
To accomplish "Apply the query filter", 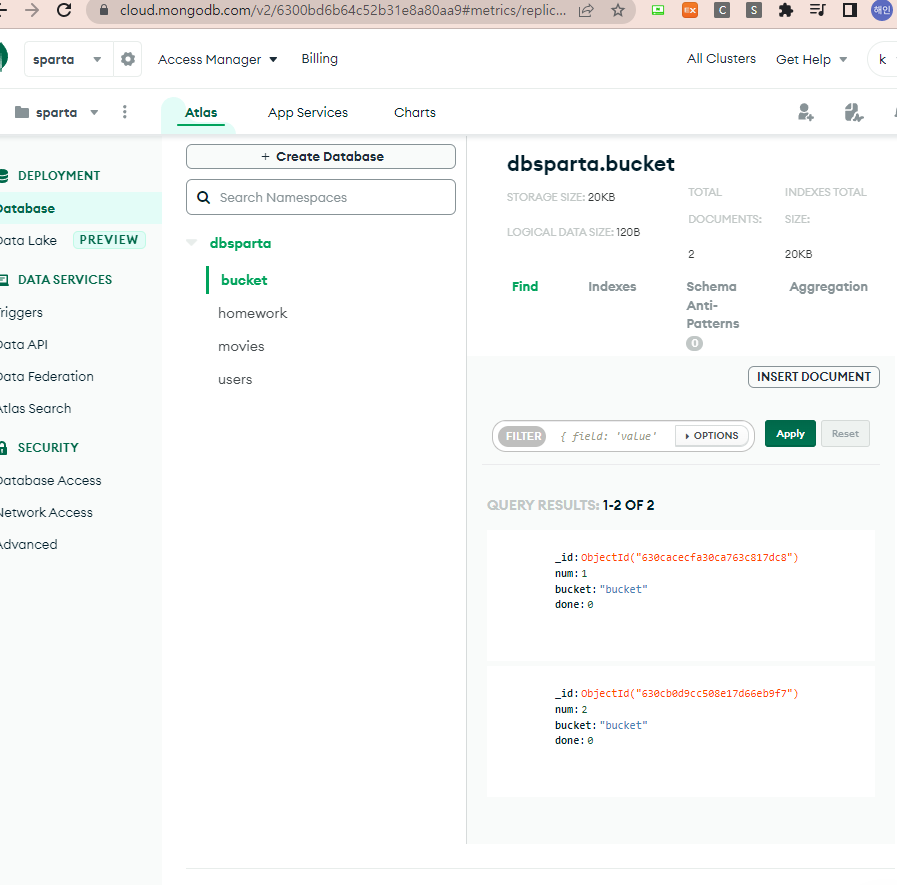I will pos(790,434).
